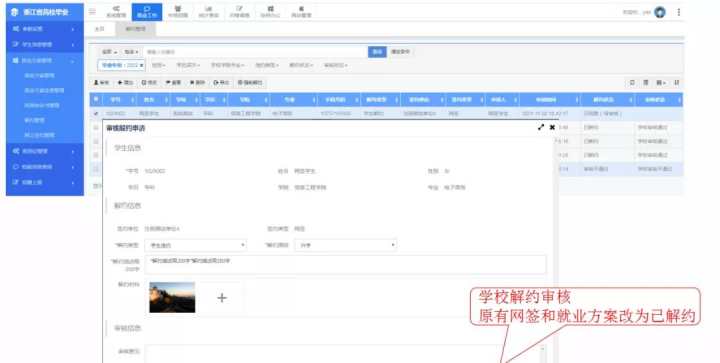Click the widest toolbar button with grid icon

tap(250, 83)
